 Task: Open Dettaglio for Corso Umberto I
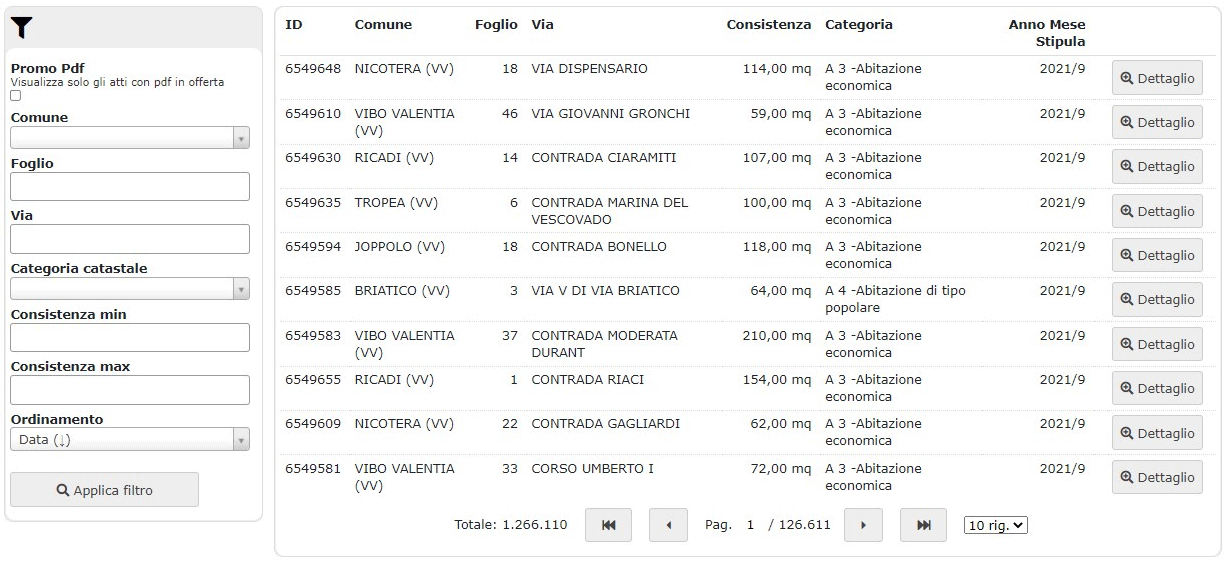[1157, 477]
